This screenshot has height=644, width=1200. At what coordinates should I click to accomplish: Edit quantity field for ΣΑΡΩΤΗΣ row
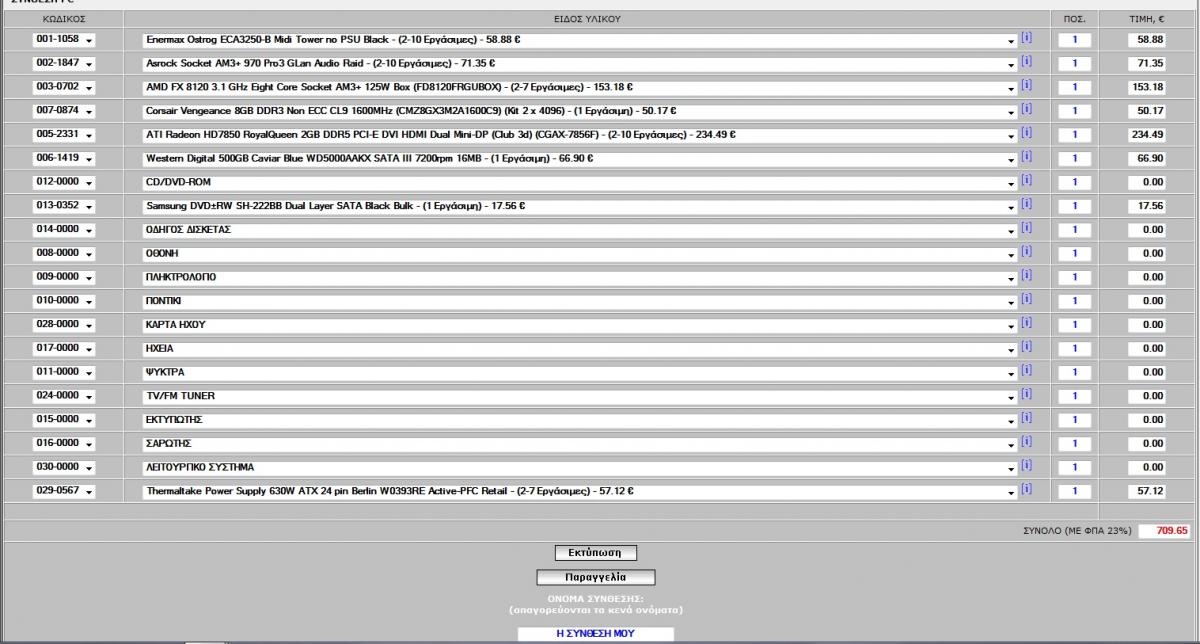[x=1074, y=444]
